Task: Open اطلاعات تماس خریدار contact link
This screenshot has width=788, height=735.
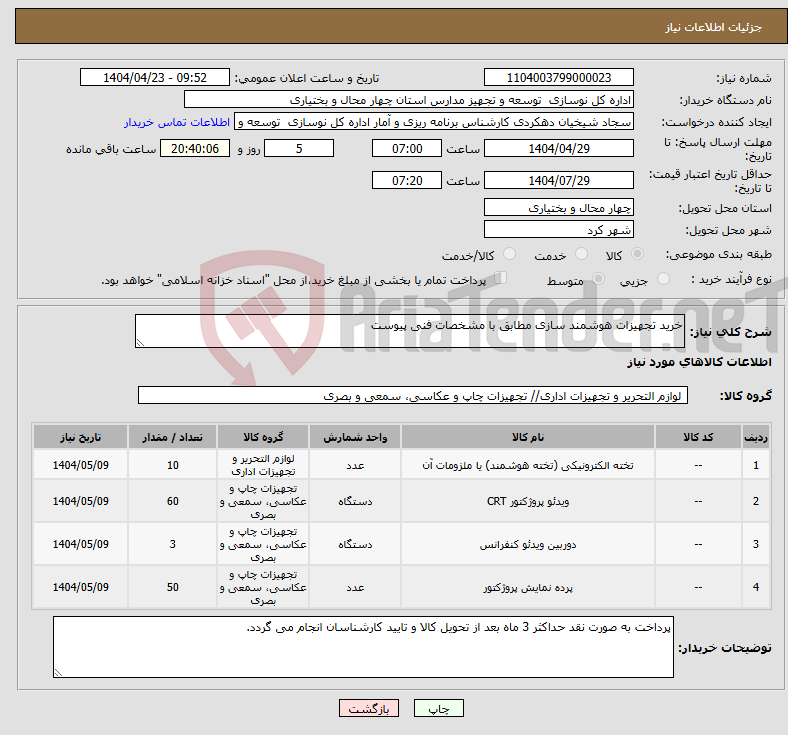Action: [177, 122]
